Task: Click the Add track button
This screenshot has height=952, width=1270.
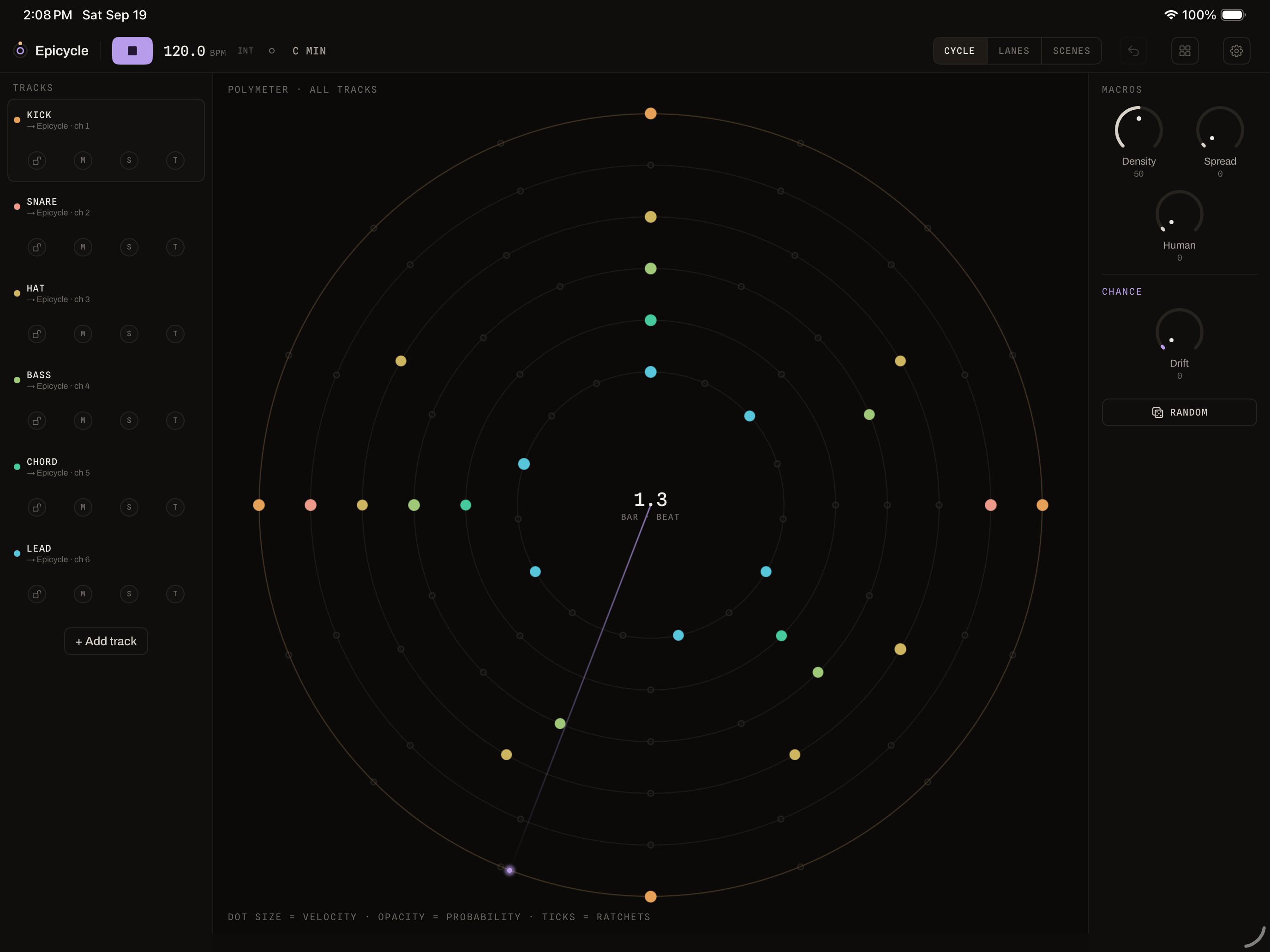Action: (106, 641)
